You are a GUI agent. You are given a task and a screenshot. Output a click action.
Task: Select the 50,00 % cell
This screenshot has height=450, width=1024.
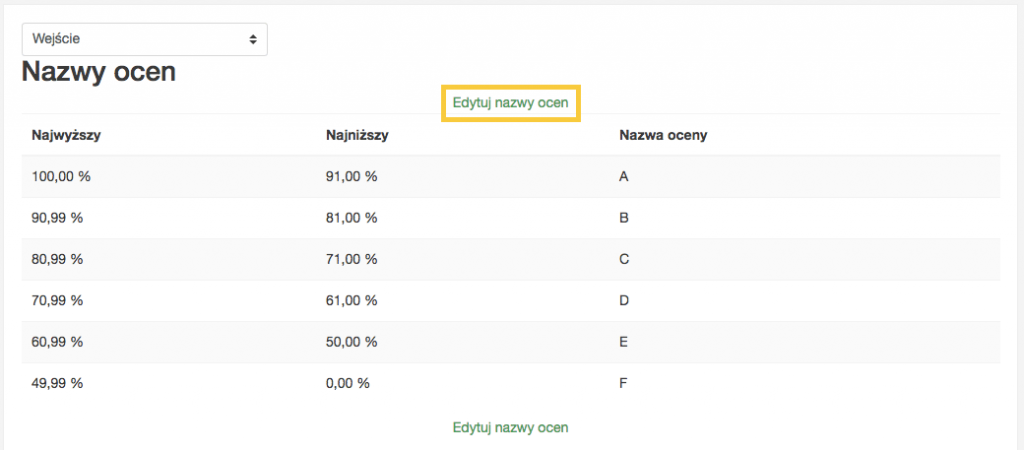click(351, 342)
